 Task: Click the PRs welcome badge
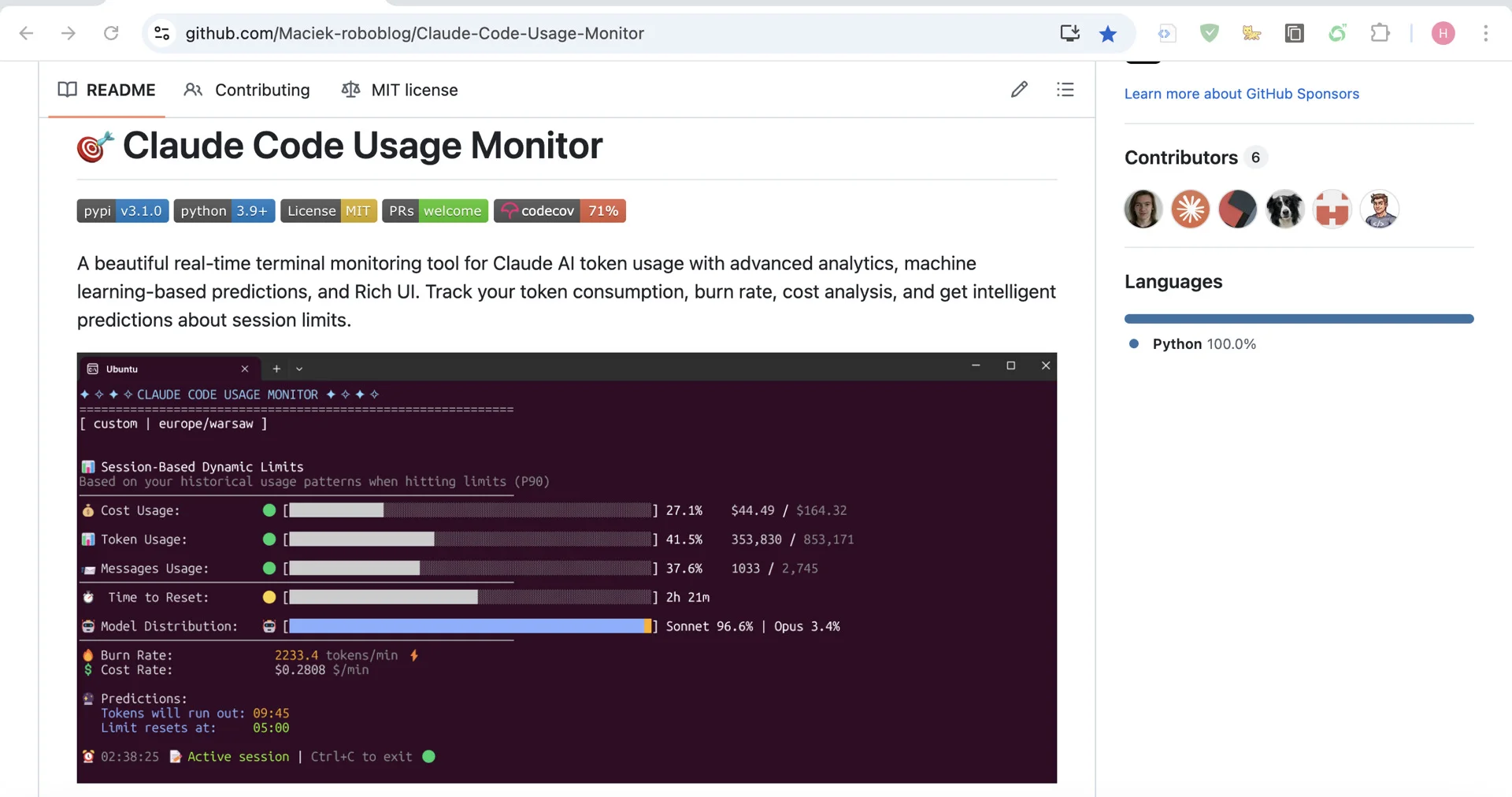coord(435,211)
